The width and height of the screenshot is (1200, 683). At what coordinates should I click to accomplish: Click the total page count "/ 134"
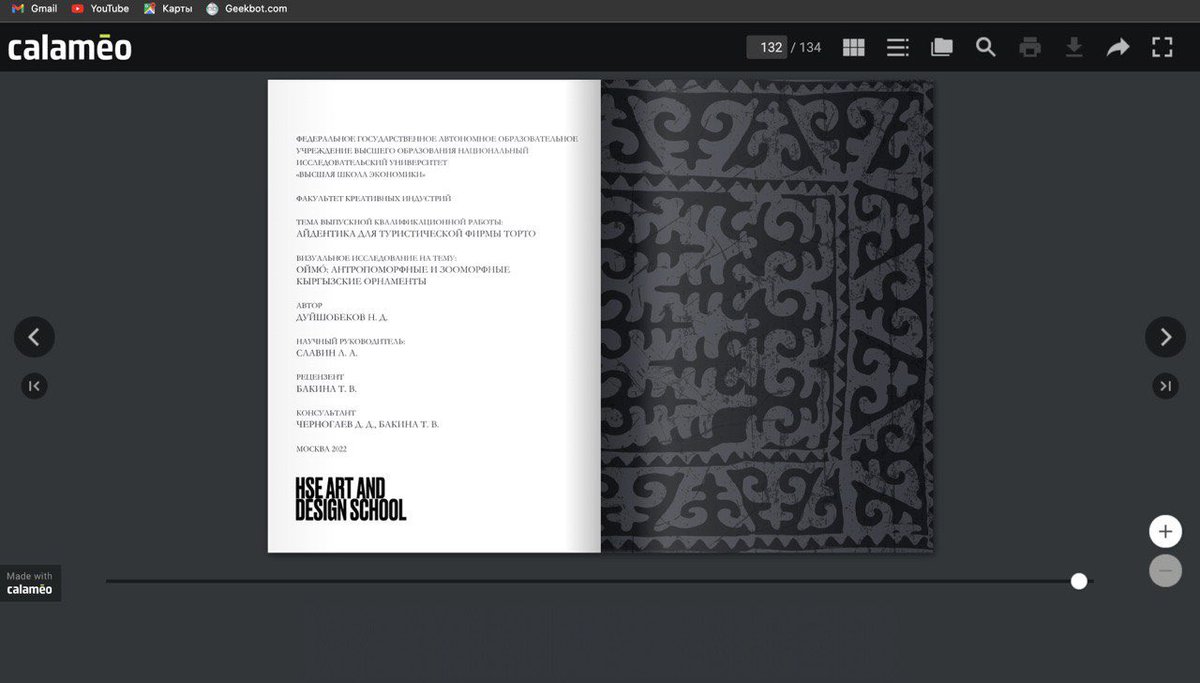pyautogui.click(x=806, y=47)
